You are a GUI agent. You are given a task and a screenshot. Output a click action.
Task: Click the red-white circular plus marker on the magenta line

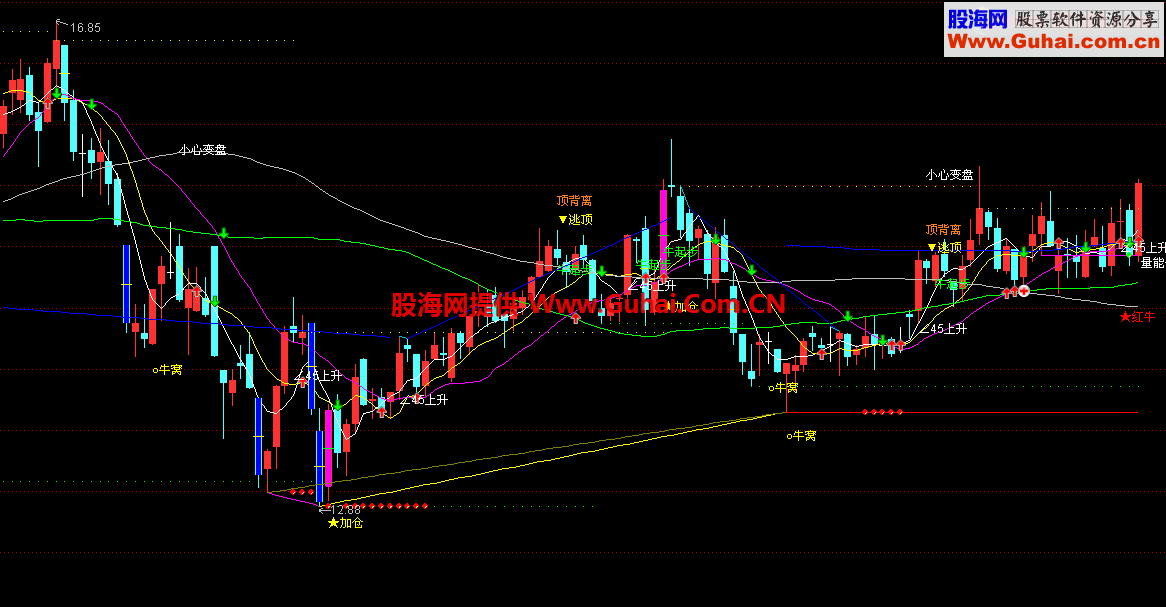click(1024, 291)
